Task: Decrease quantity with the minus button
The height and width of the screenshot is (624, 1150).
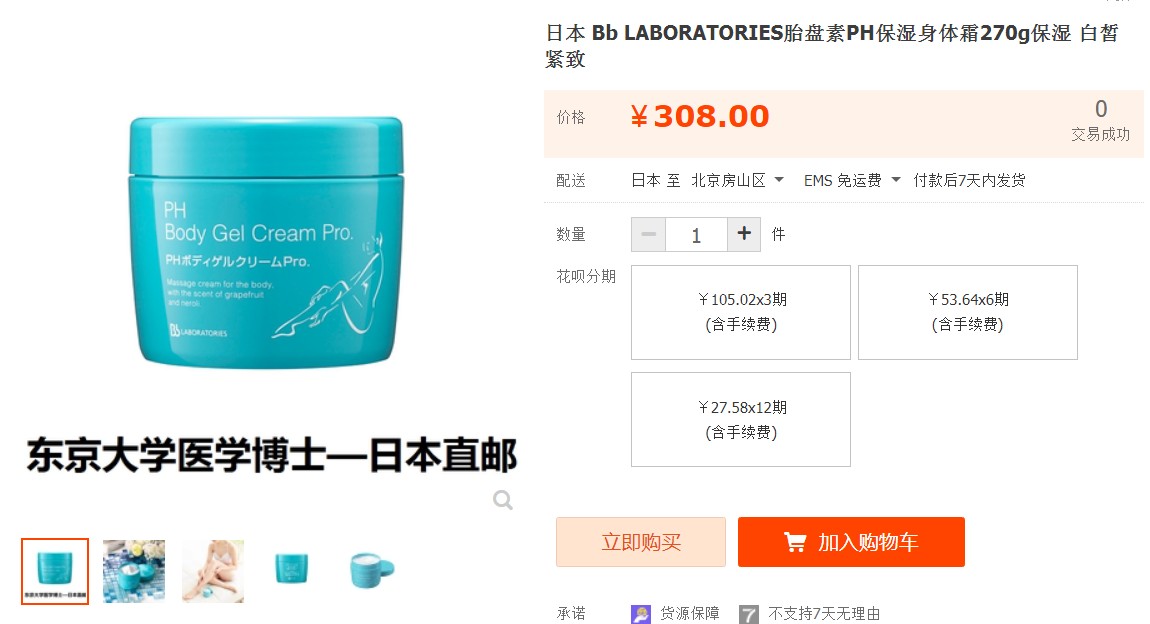Action: point(648,234)
